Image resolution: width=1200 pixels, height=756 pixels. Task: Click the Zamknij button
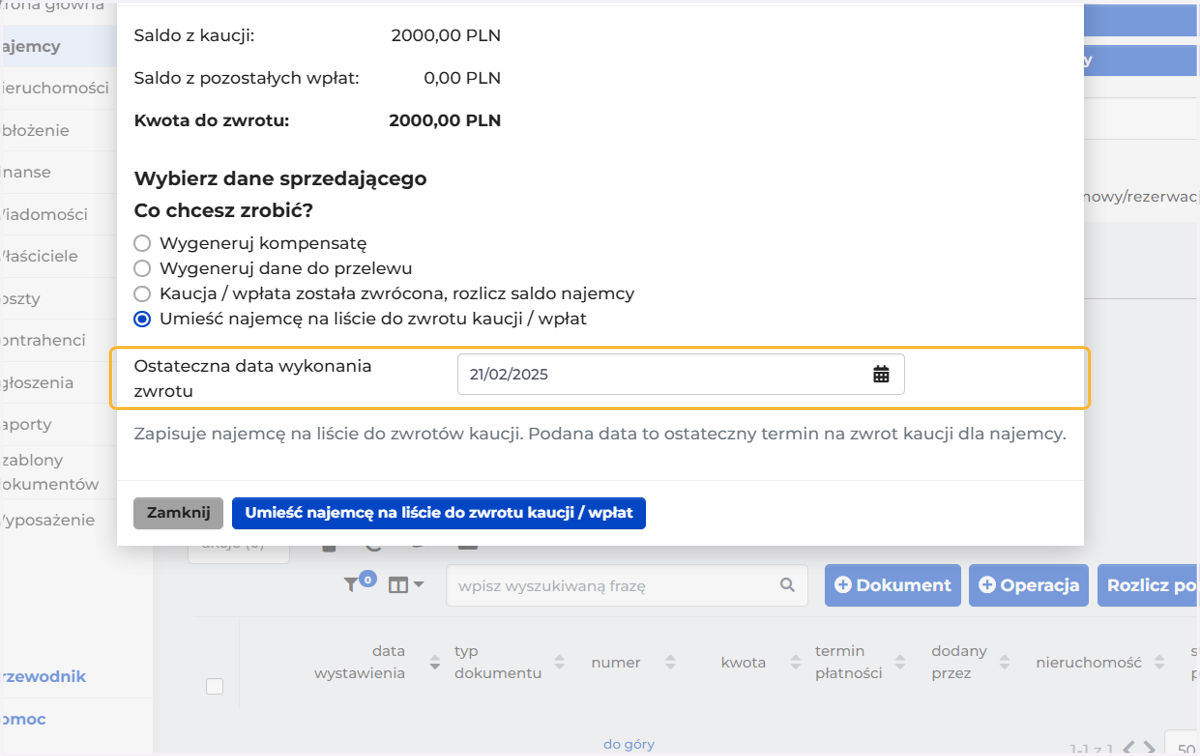coord(178,513)
